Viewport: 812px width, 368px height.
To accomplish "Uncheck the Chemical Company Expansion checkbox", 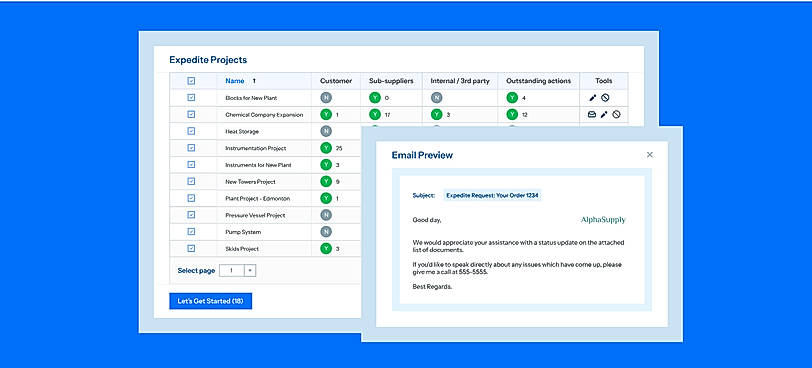I will coord(191,114).
